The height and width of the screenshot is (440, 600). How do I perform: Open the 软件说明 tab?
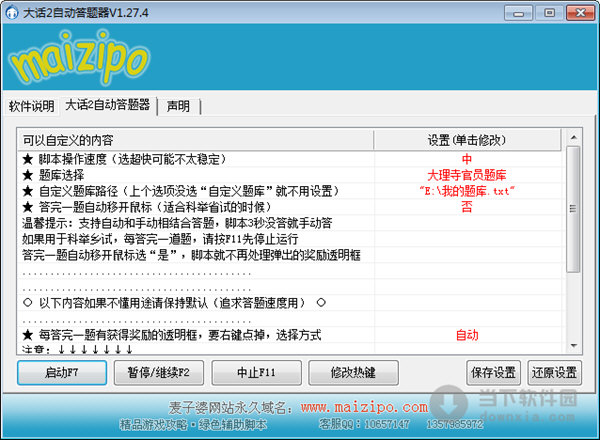[32, 106]
